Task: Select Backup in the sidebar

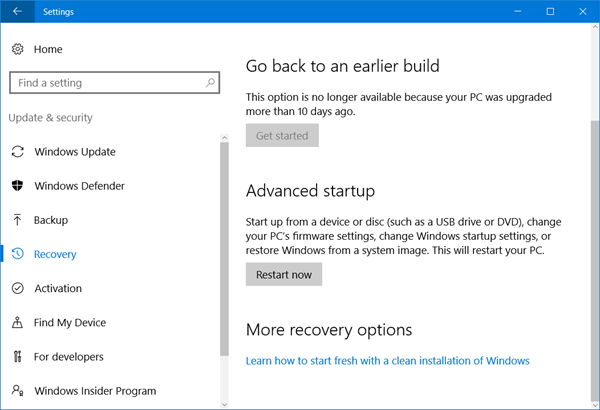Action: point(51,220)
